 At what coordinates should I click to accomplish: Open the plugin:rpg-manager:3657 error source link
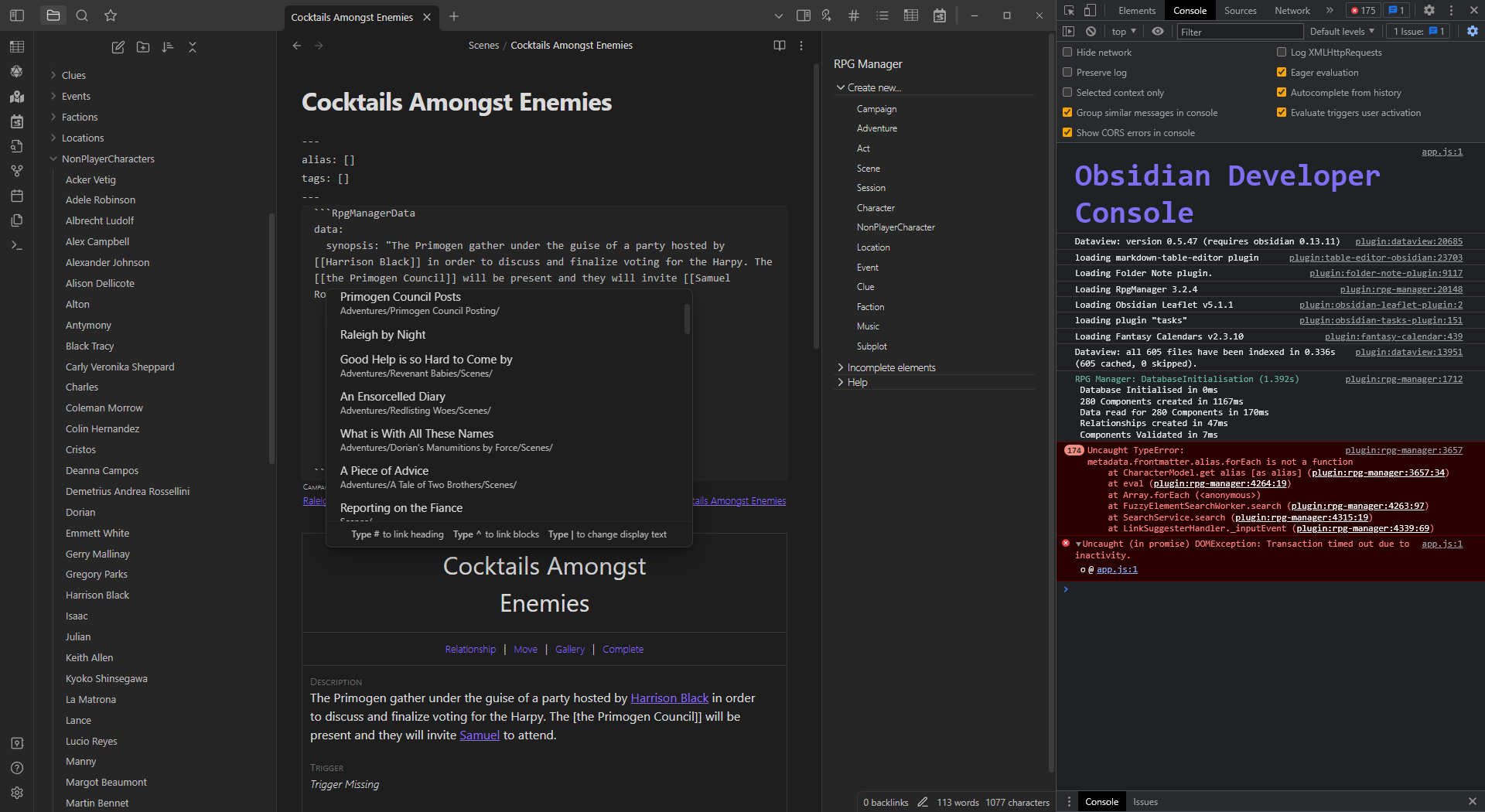[x=1405, y=449]
